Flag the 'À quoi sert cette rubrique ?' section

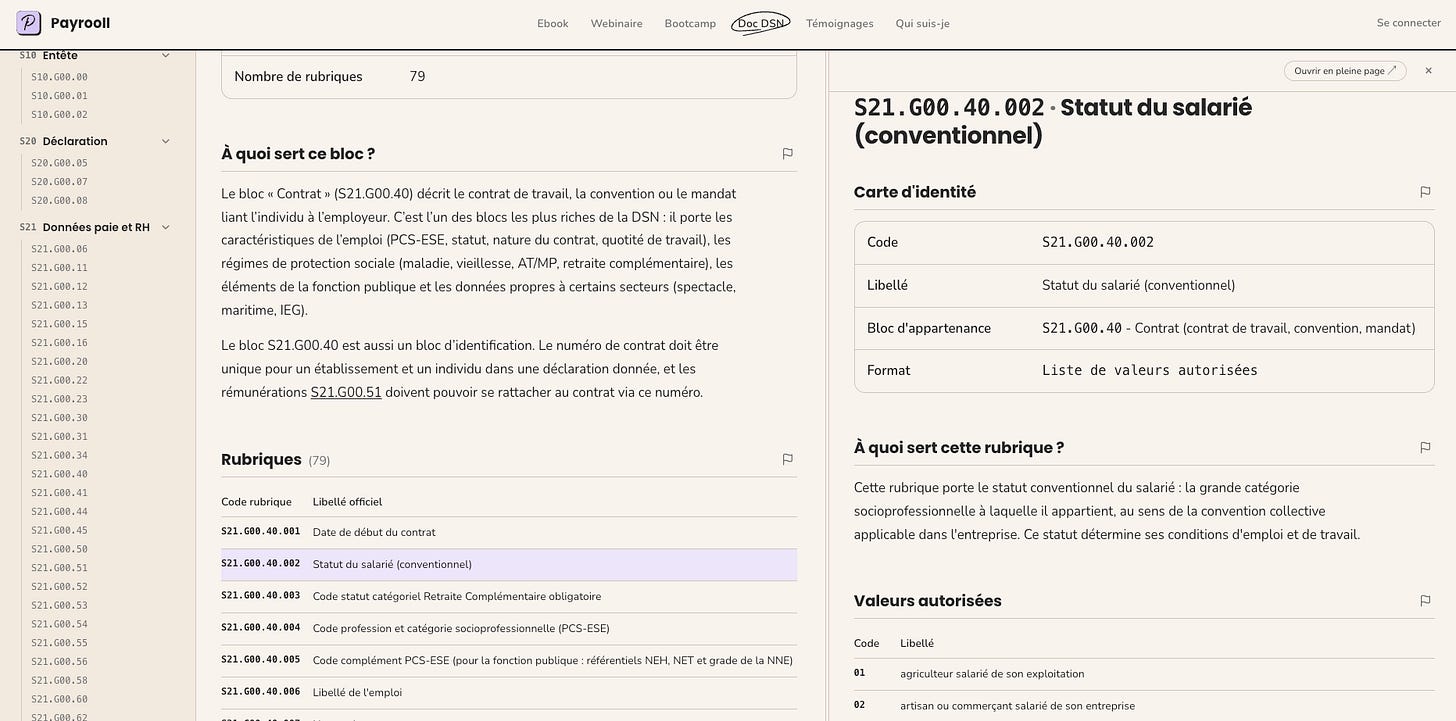1425,447
